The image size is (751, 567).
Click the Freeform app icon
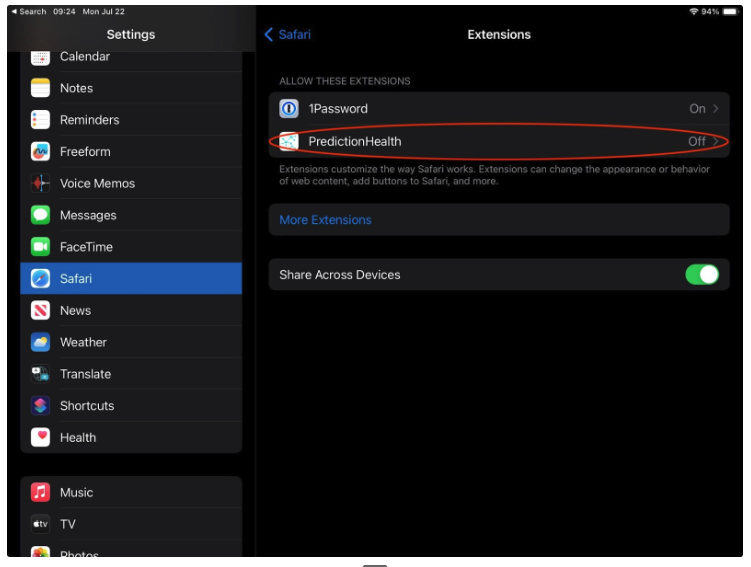coord(40,152)
